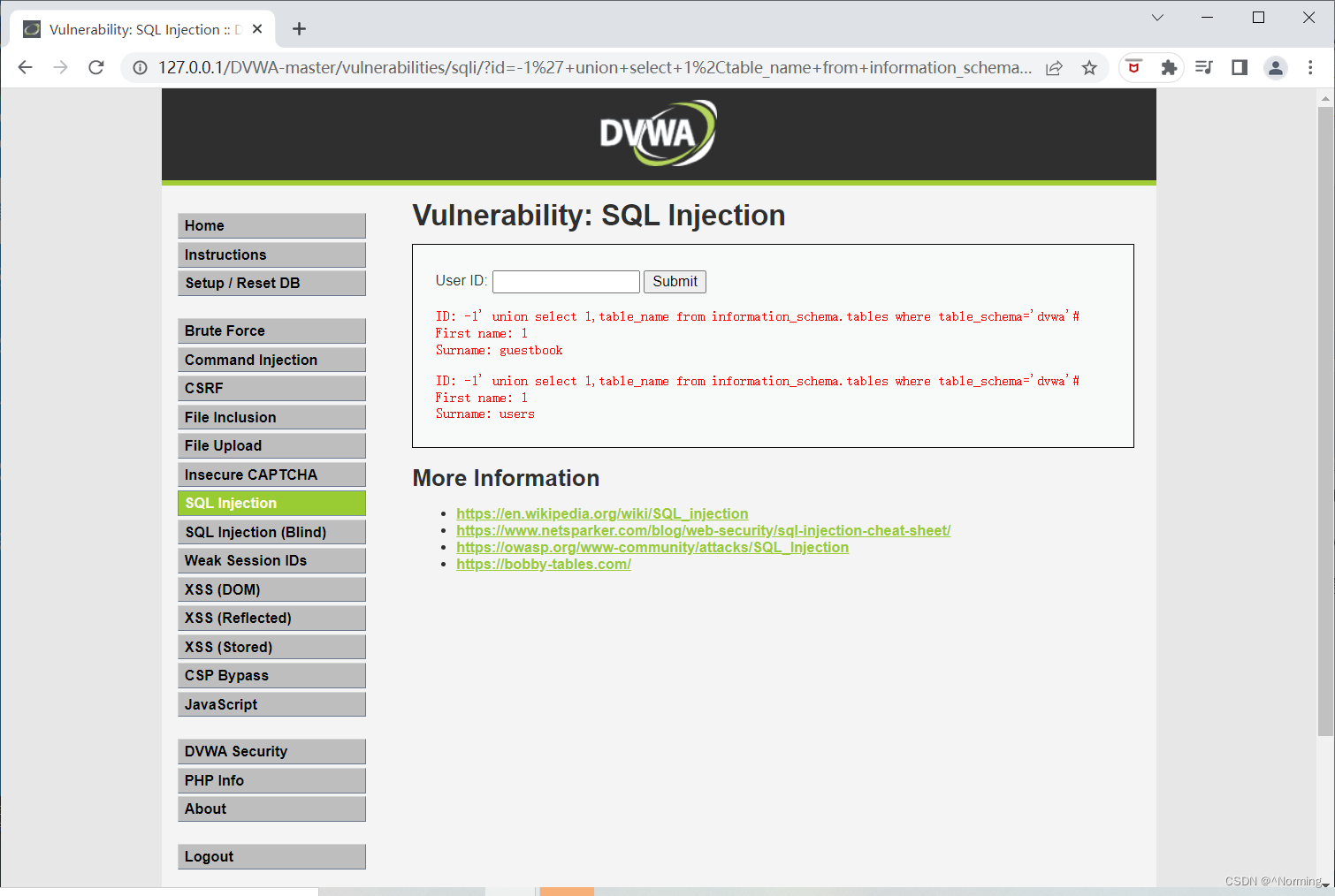Click the 'Surname: users' result text
The height and width of the screenshot is (896, 1335).
484,414
